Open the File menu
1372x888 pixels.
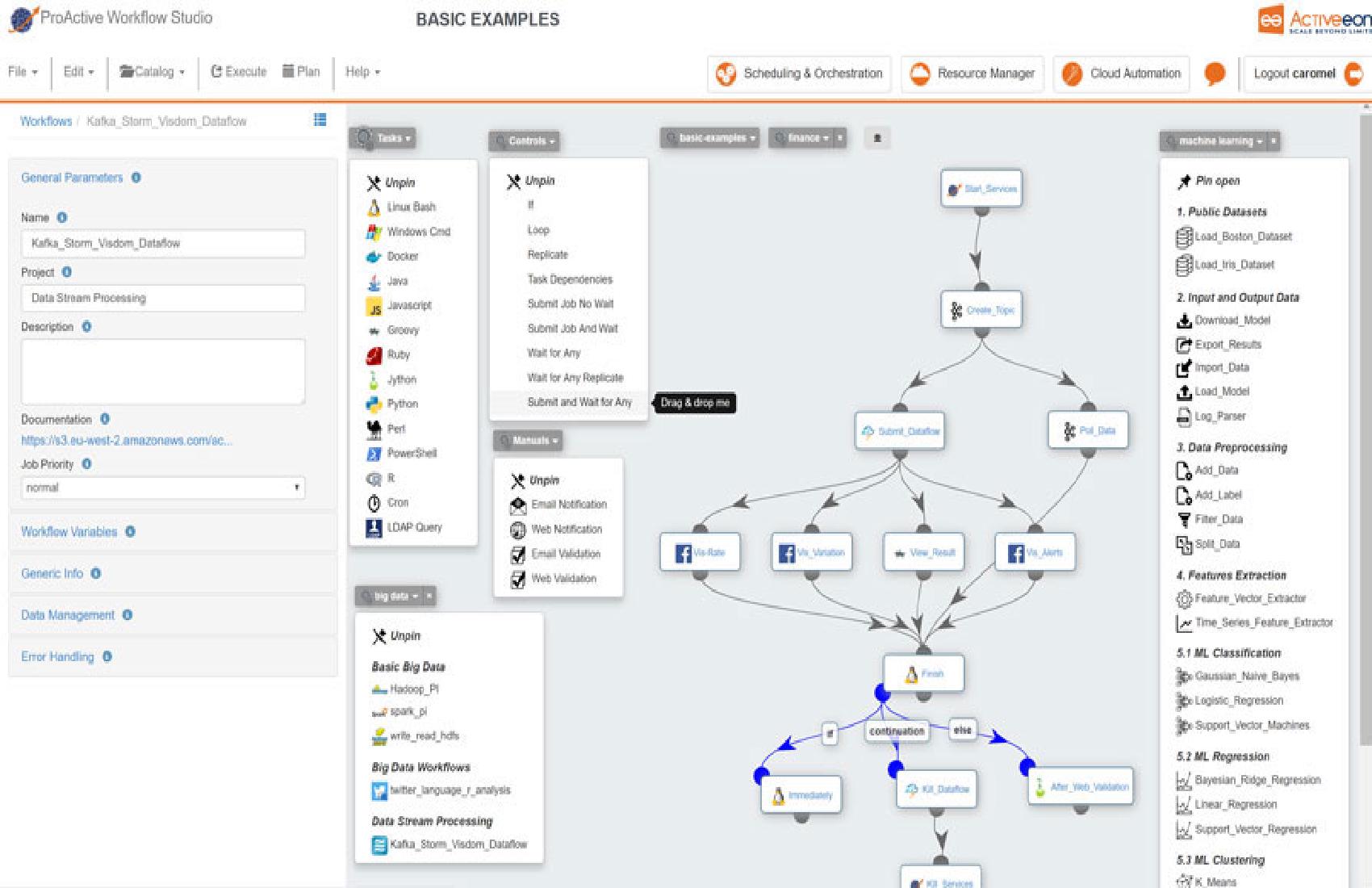pyautogui.click(x=23, y=72)
